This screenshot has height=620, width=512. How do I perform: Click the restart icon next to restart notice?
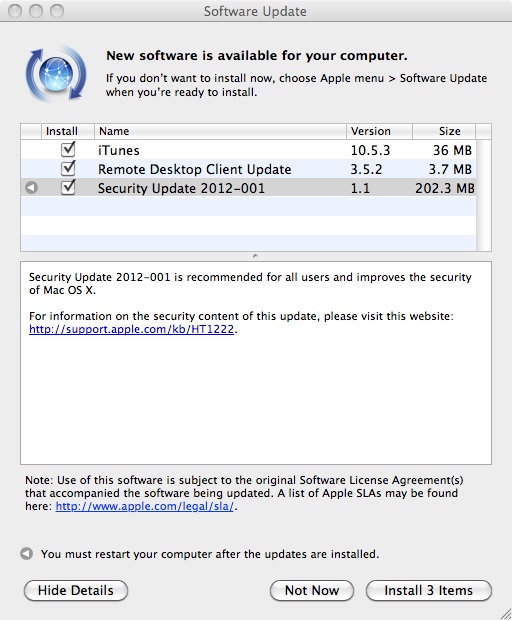(x=26, y=554)
